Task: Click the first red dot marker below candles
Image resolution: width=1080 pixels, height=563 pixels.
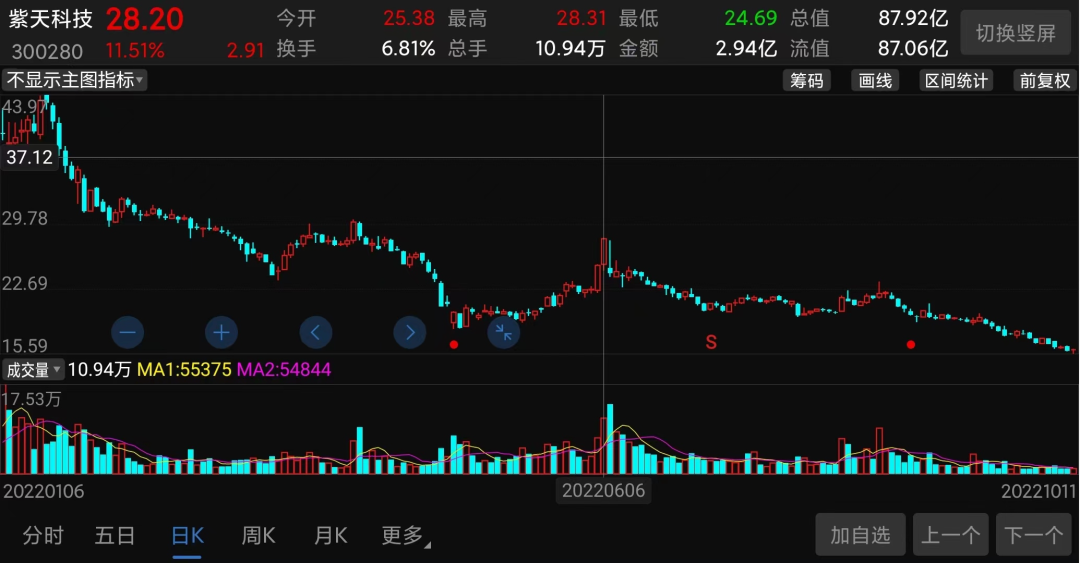Action: [x=454, y=345]
